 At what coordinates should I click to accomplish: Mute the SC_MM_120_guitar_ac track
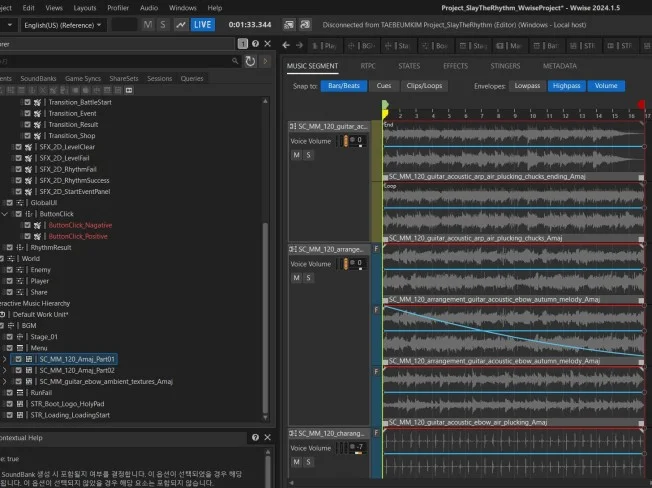[x=296, y=155]
